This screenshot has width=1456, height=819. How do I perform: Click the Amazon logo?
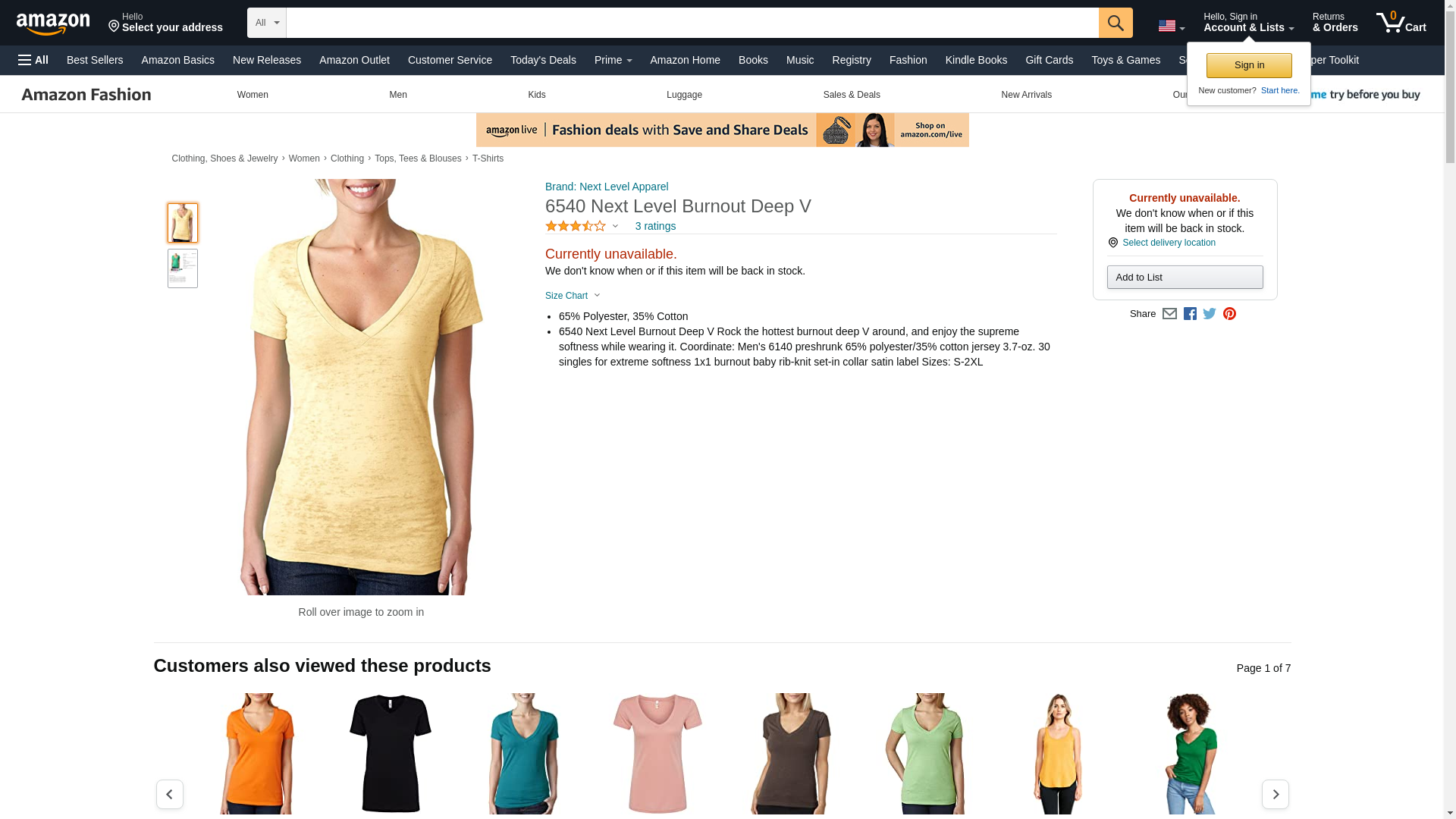pos(53,24)
